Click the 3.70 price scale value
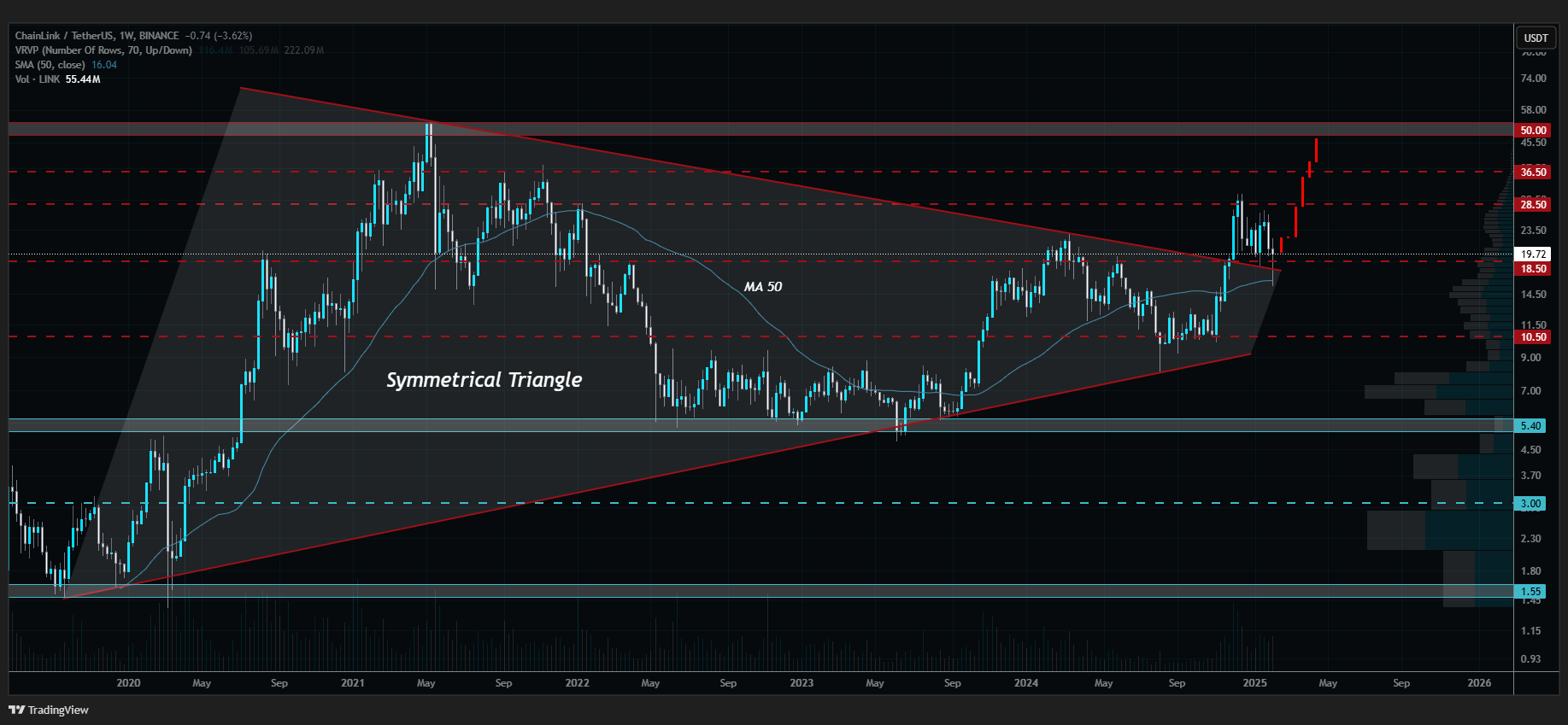Image resolution: width=1568 pixels, height=725 pixels. coord(1530,476)
